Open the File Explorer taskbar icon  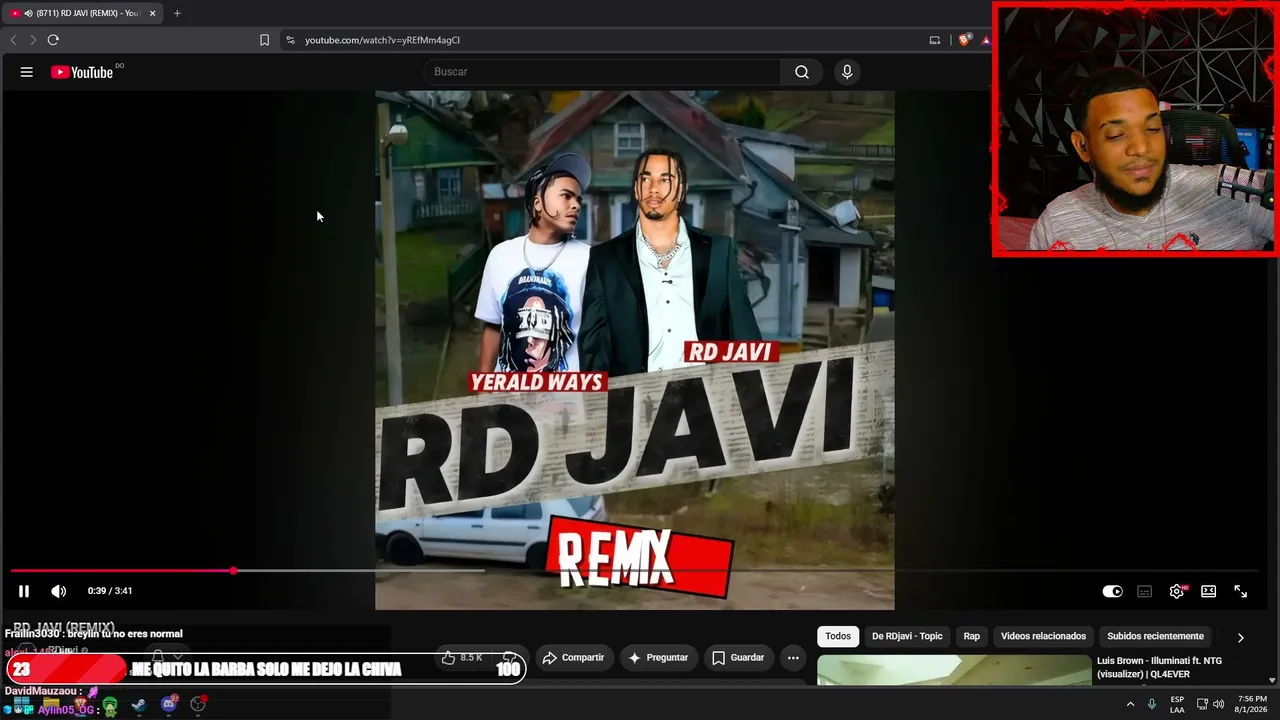point(51,705)
